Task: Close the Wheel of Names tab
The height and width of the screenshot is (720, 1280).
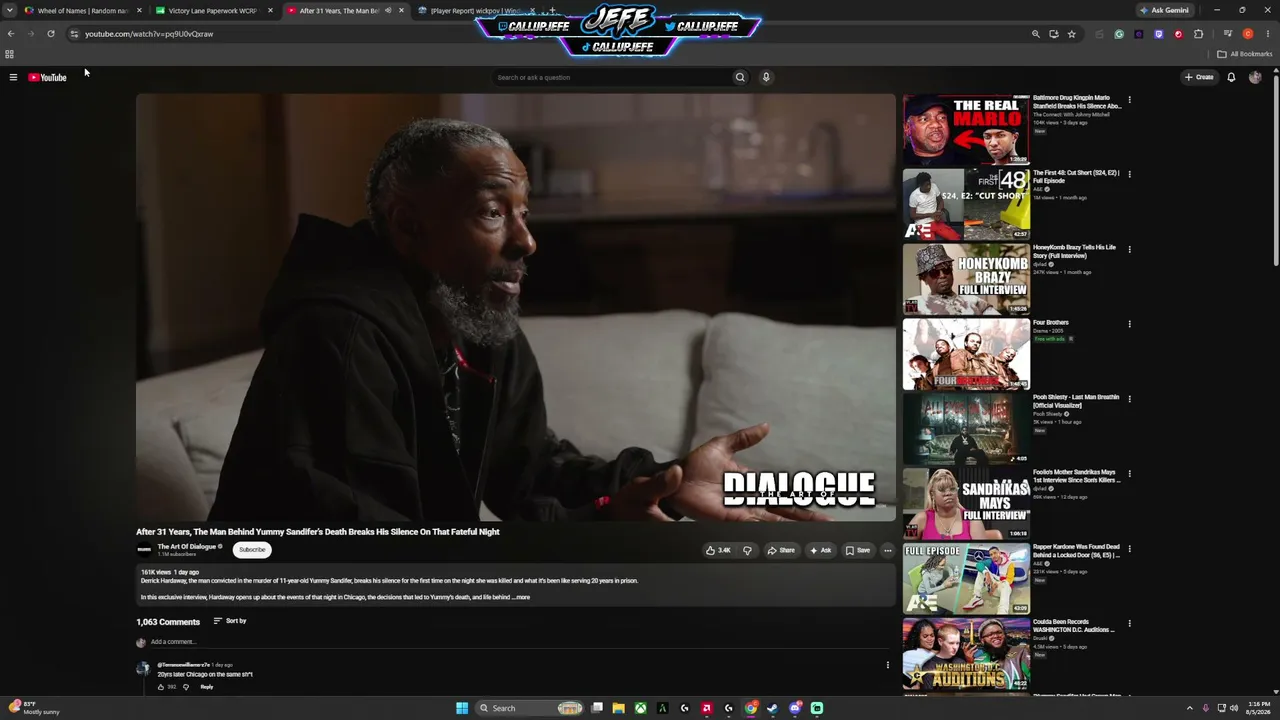Action: click(139, 10)
